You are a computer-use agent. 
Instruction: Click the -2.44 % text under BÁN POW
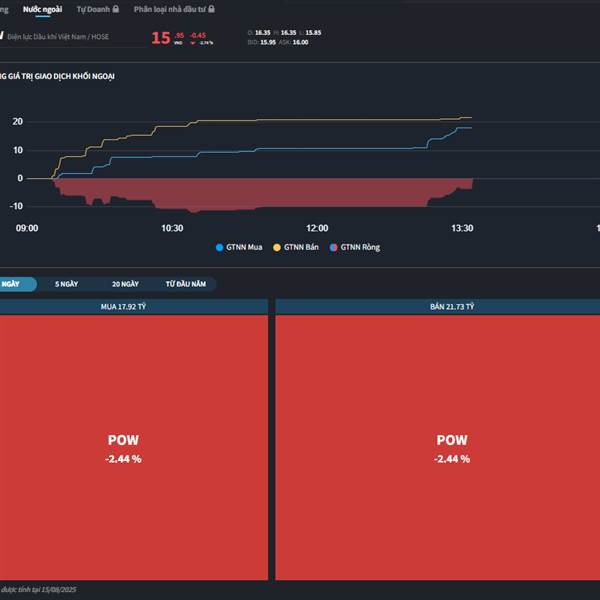452,459
